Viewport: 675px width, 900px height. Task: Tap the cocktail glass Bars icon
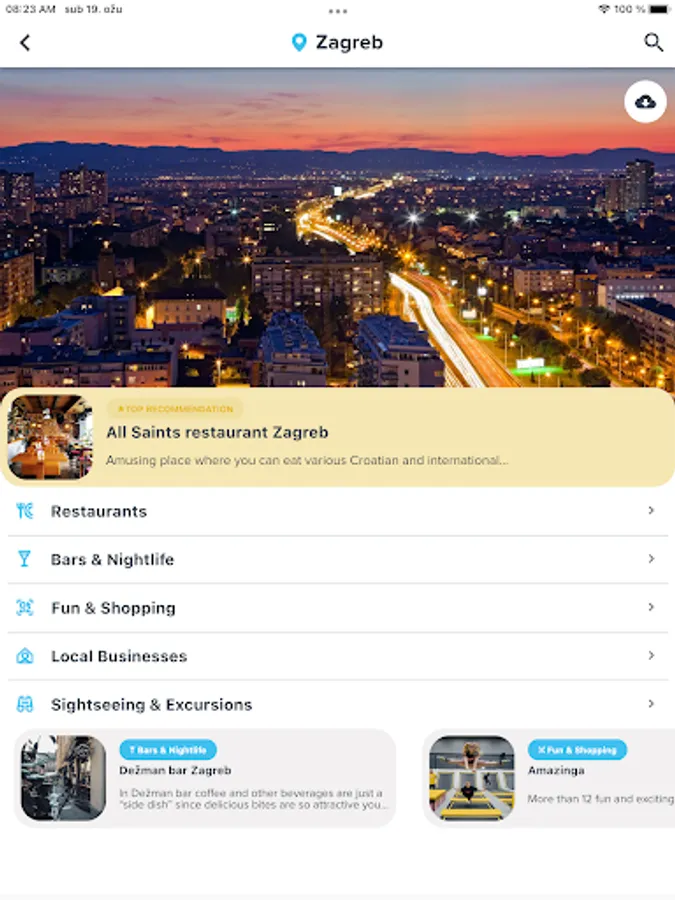pos(24,558)
